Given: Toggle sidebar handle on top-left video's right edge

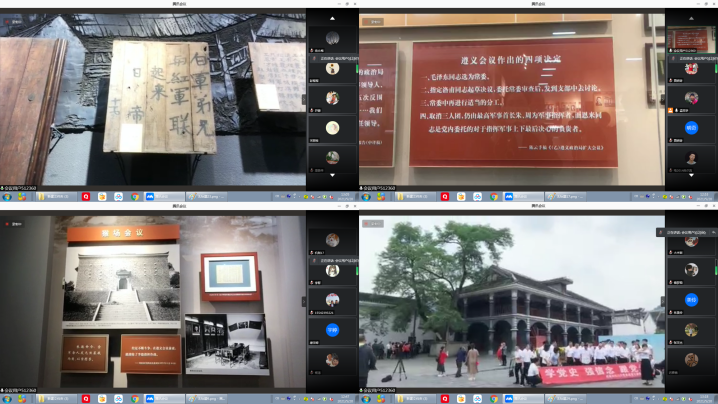Looking at the screenshot, I should (306, 100).
